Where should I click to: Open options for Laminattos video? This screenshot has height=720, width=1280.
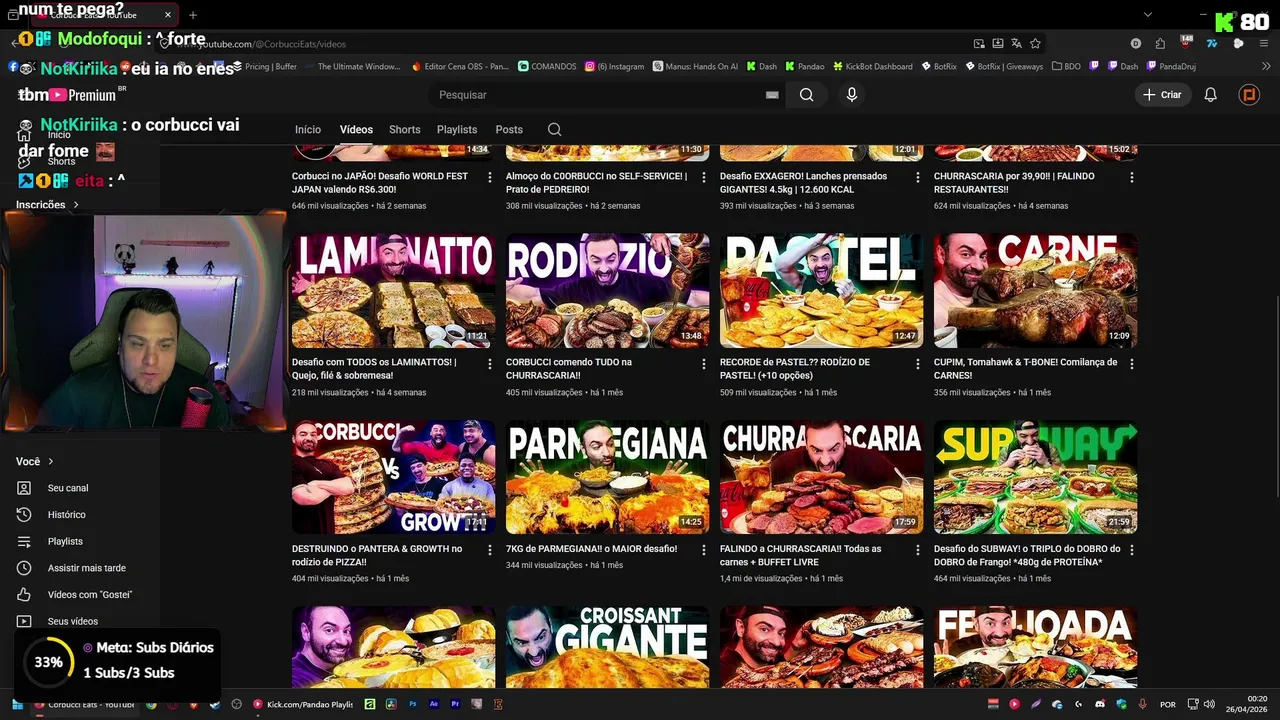(x=490, y=364)
